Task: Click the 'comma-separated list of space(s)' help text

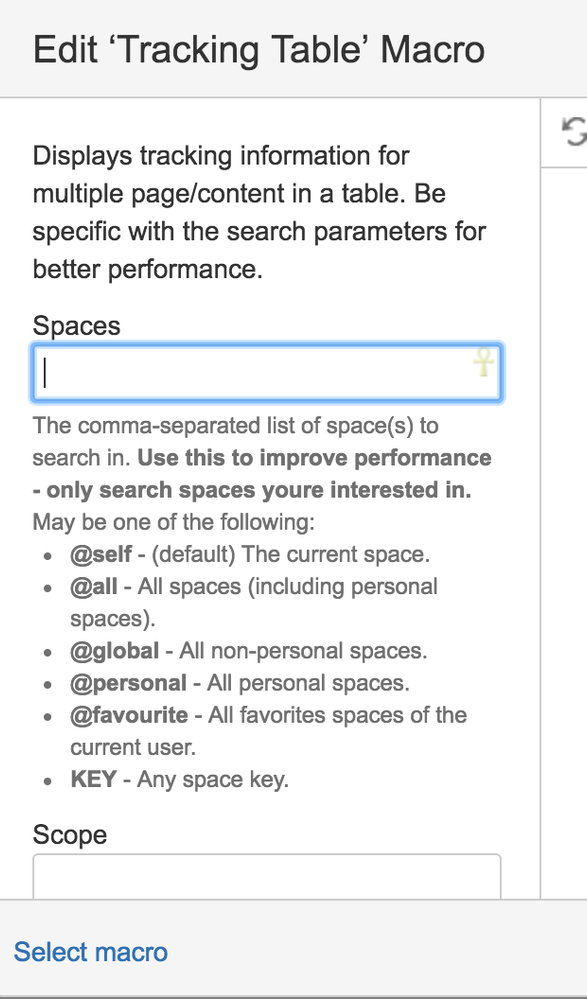Action: pyautogui.click(x=236, y=426)
